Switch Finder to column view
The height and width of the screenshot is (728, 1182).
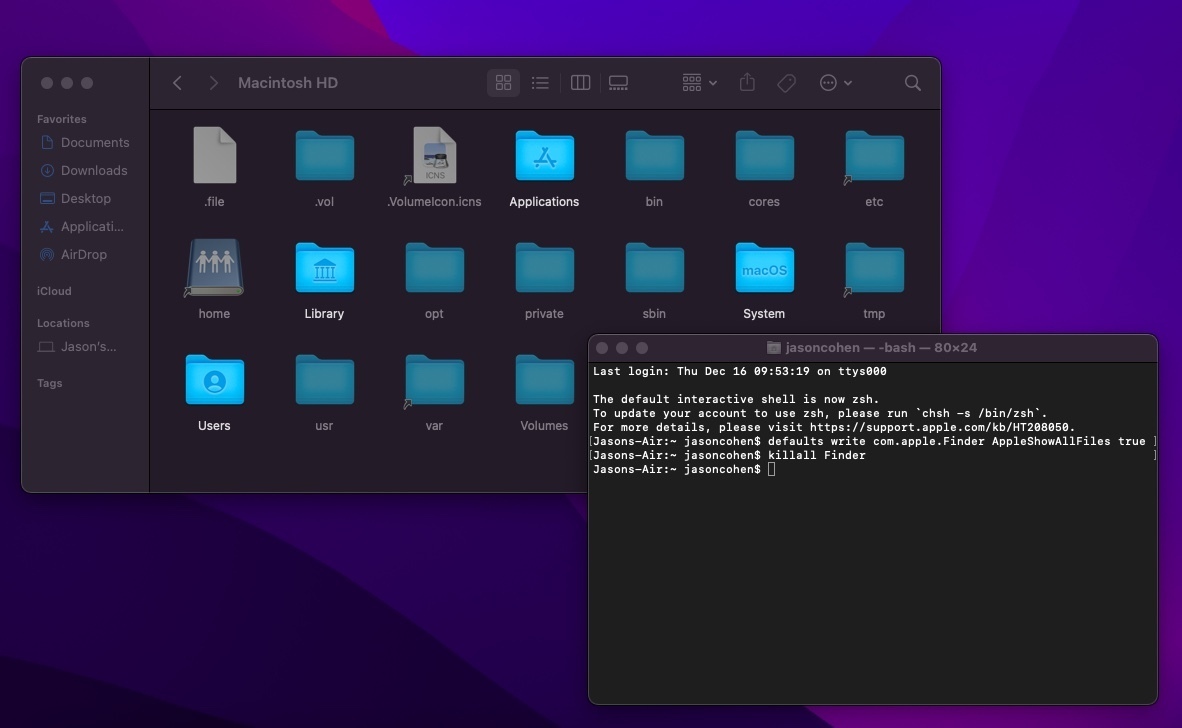pos(579,83)
